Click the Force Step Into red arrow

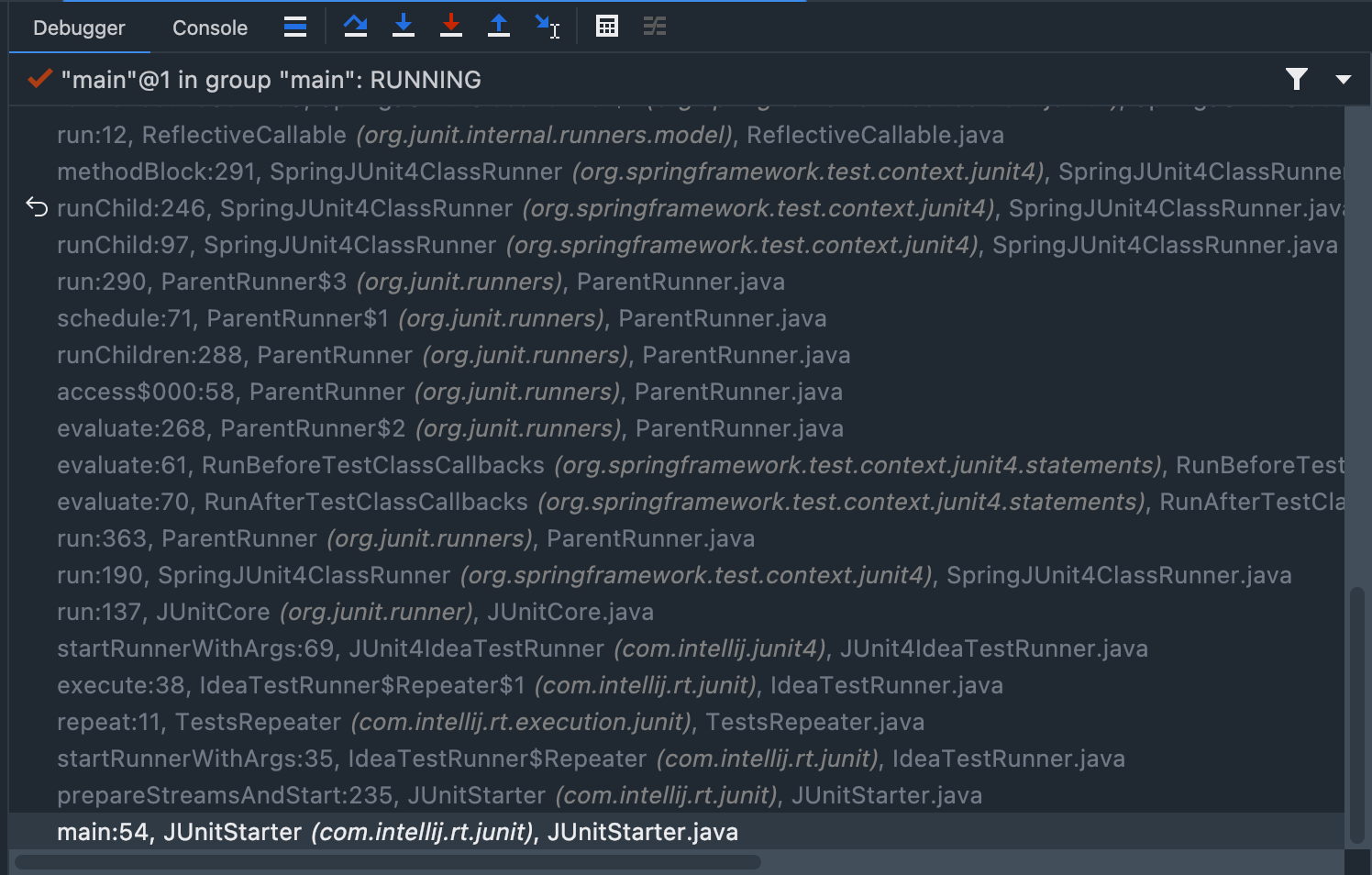pyautogui.click(x=451, y=27)
